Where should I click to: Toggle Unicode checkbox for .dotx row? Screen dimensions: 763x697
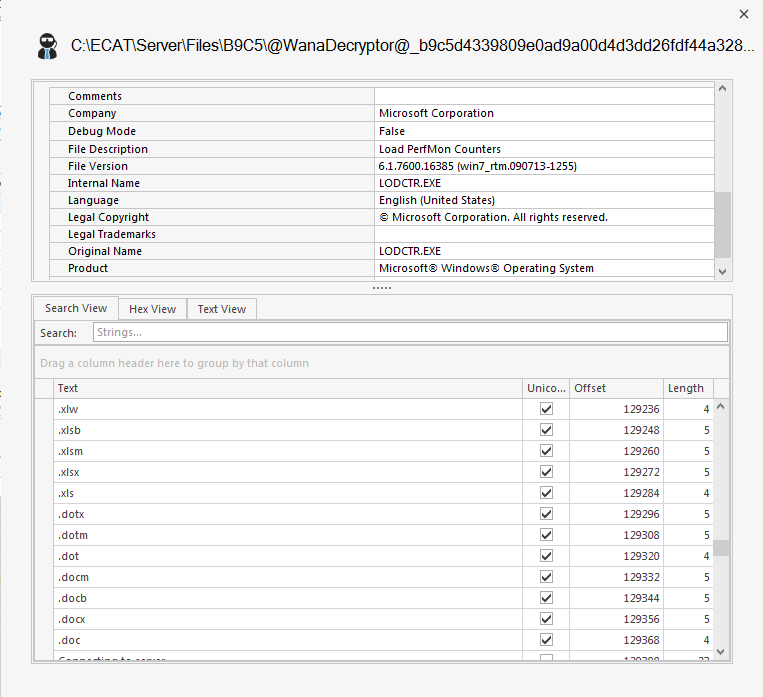coord(546,514)
